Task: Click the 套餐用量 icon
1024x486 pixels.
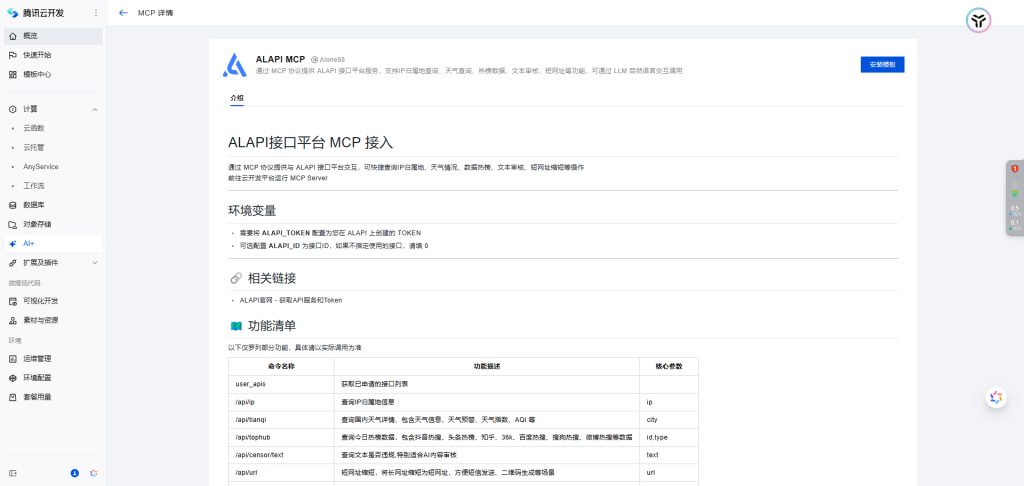Action: point(12,397)
